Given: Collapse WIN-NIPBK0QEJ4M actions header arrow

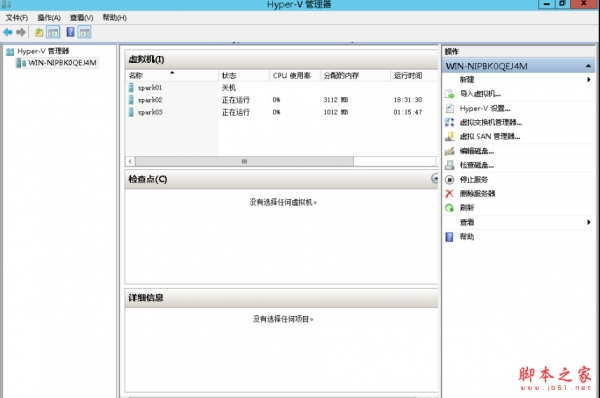Looking at the screenshot, I should coord(588,66).
